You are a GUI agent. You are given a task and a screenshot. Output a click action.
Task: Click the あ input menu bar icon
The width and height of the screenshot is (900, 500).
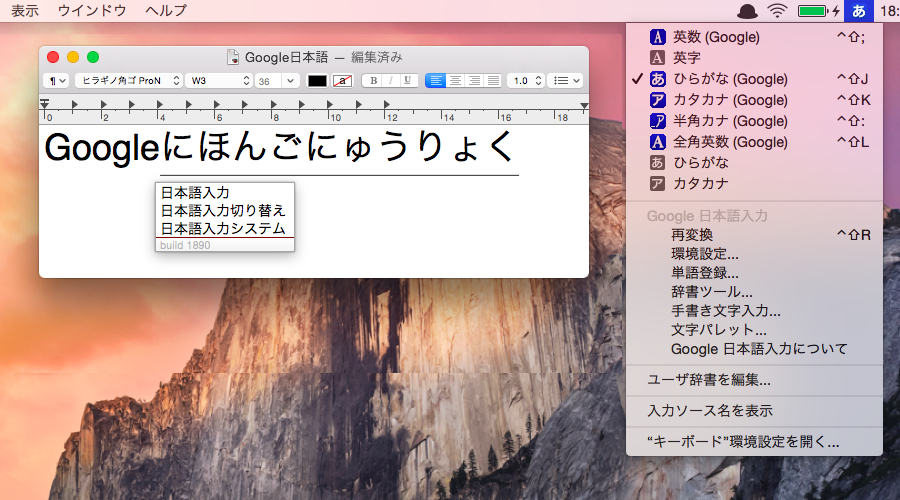pos(859,11)
